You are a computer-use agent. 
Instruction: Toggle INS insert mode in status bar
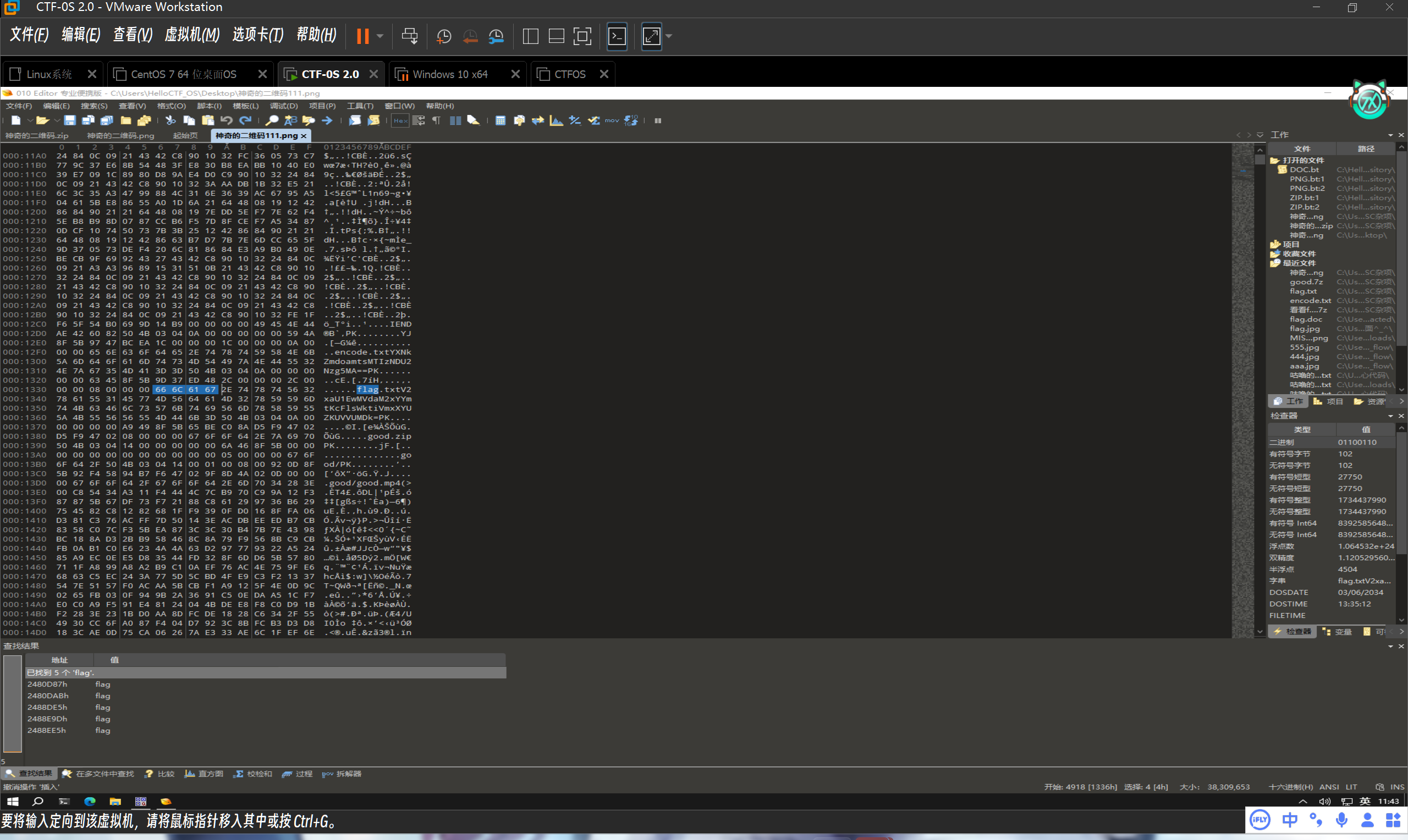coord(1396,787)
